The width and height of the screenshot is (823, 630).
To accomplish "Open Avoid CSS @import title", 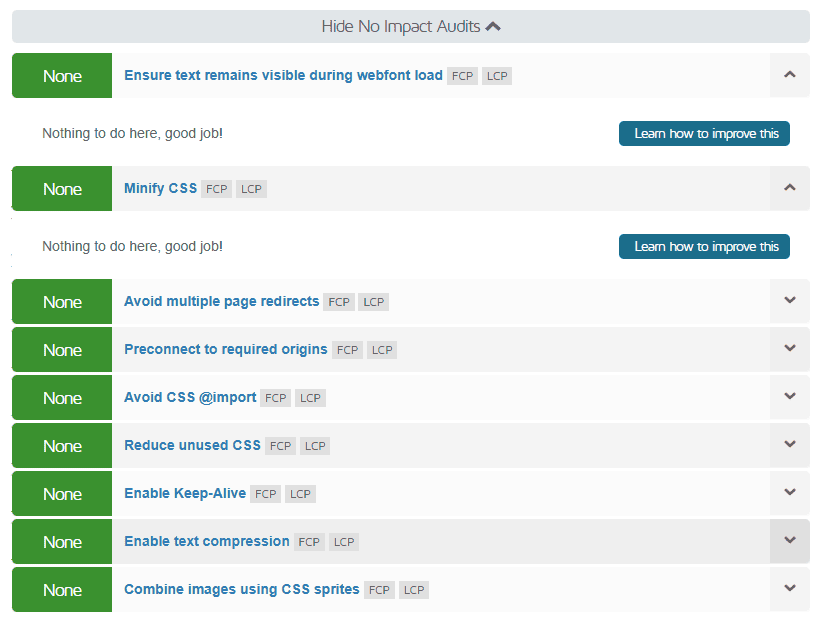I will [x=190, y=397].
